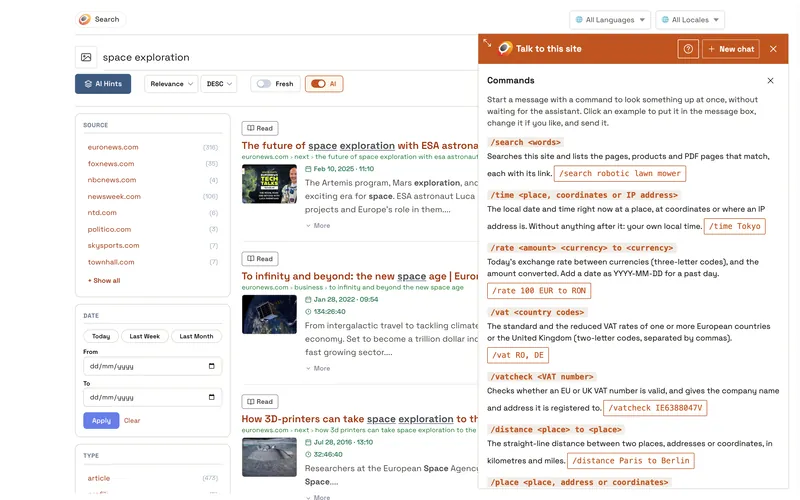Open the satellite over Earth thumbnail
Image resolution: width=800 pixels, height=500 pixels.
[269, 314]
